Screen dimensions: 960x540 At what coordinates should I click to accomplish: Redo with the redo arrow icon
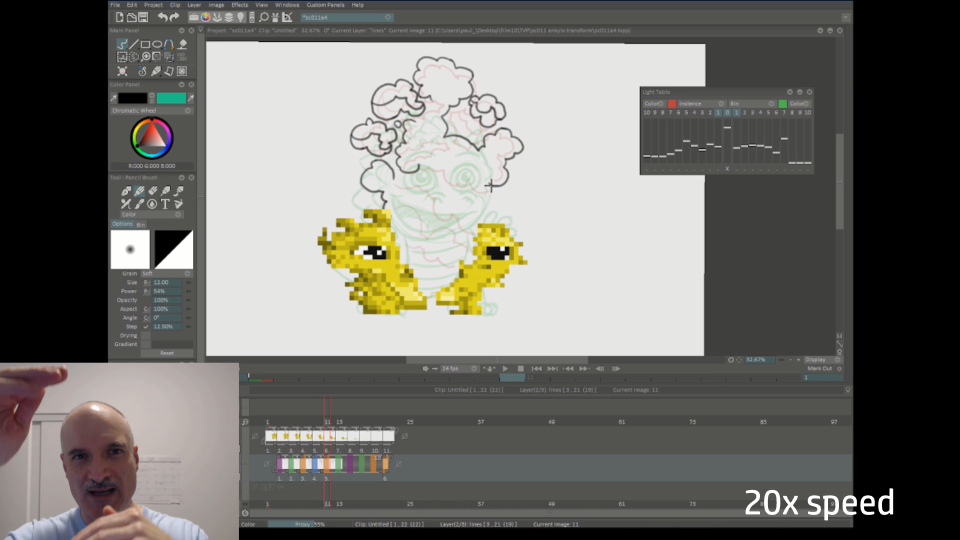[x=174, y=17]
